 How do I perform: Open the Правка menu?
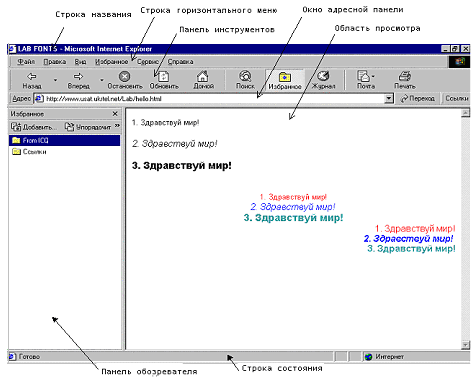(x=55, y=62)
